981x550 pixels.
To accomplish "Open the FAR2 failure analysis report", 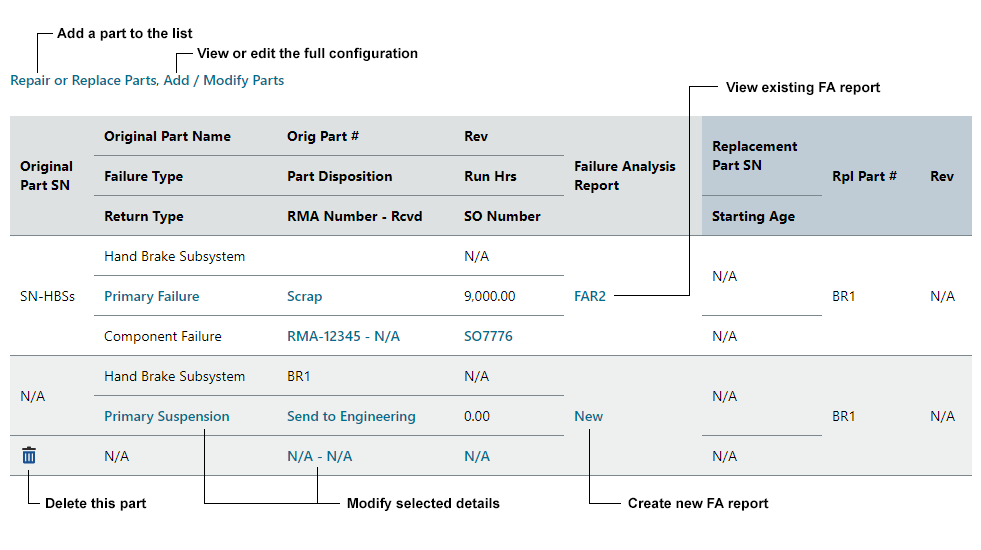I will pos(590,296).
